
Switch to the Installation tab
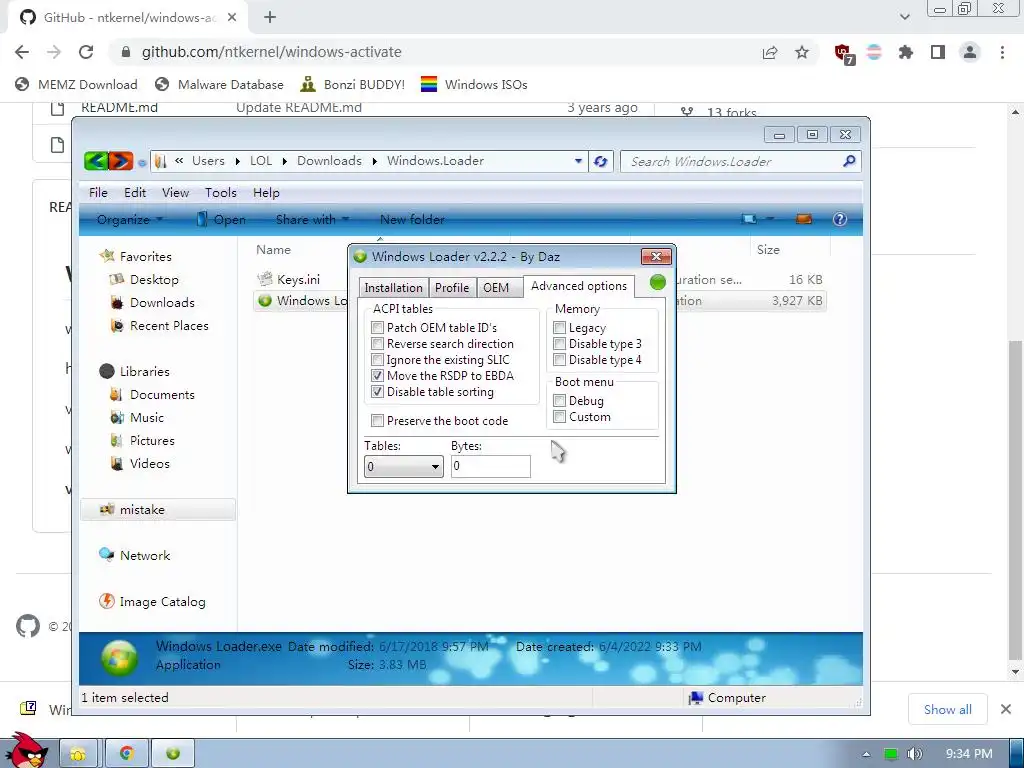(393, 288)
